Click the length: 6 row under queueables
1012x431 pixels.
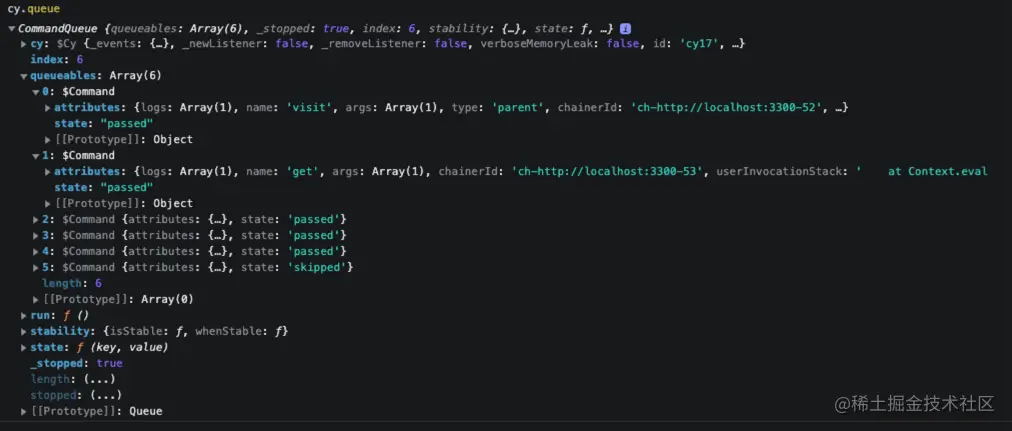click(72, 283)
